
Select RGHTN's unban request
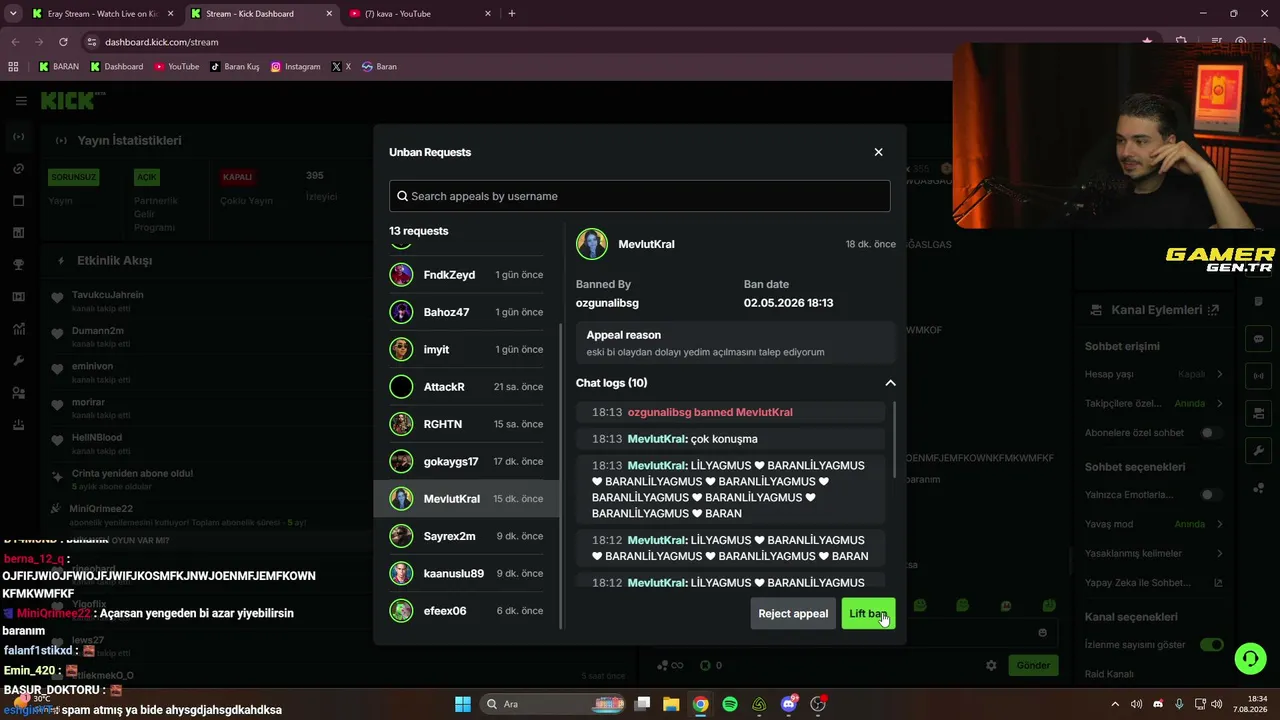[x=467, y=424]
